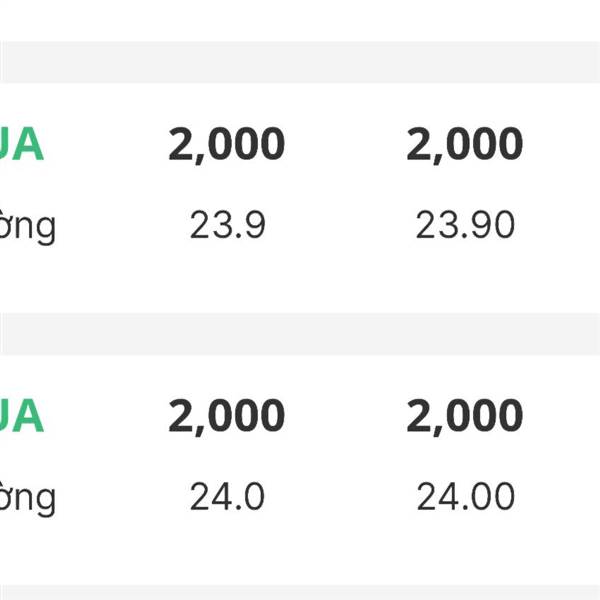Image resolution: width=600 pixels, height=600 pixels.
Task: Click the gray divider between the two orders
Action: pos(300,333)
